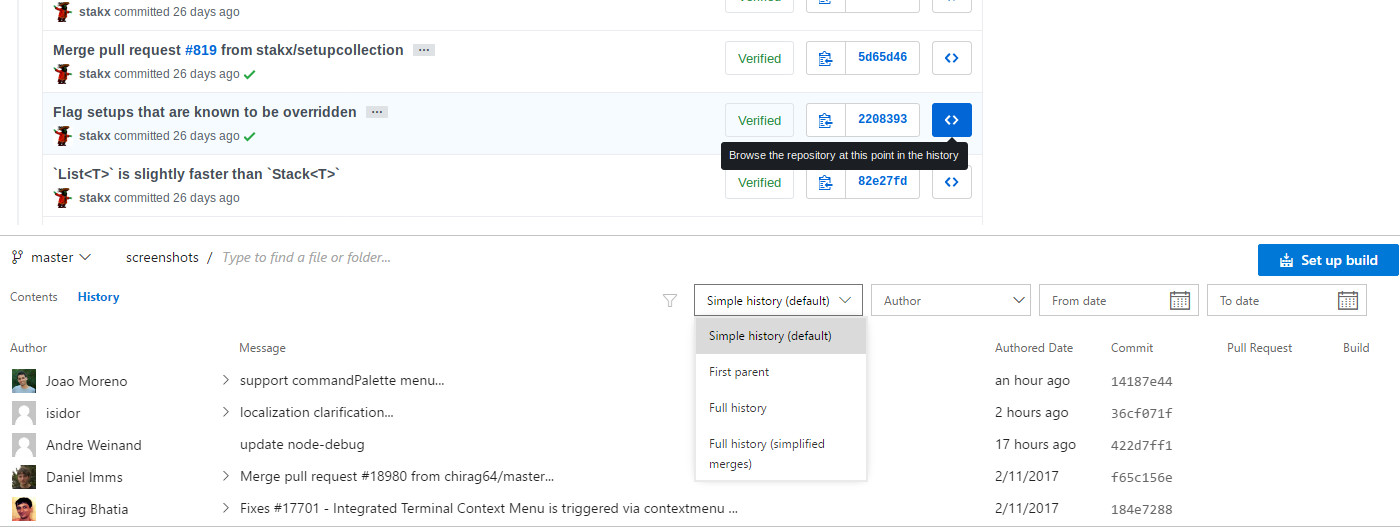1400x527 pixels.
Task: Open the From date calendar picker
Action: point(1179,300)
